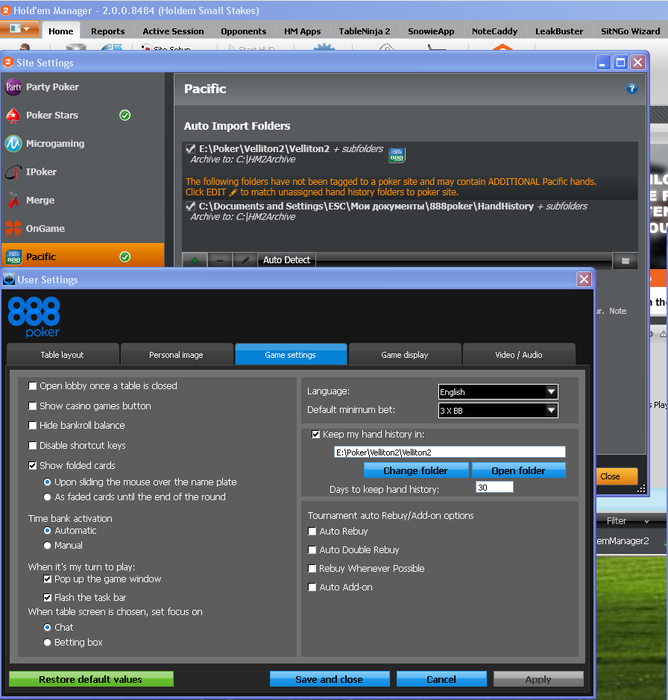Select Betting box focus option
Image resolution: width=668 pixels, height=700 pixels.
tap(47, 642)
